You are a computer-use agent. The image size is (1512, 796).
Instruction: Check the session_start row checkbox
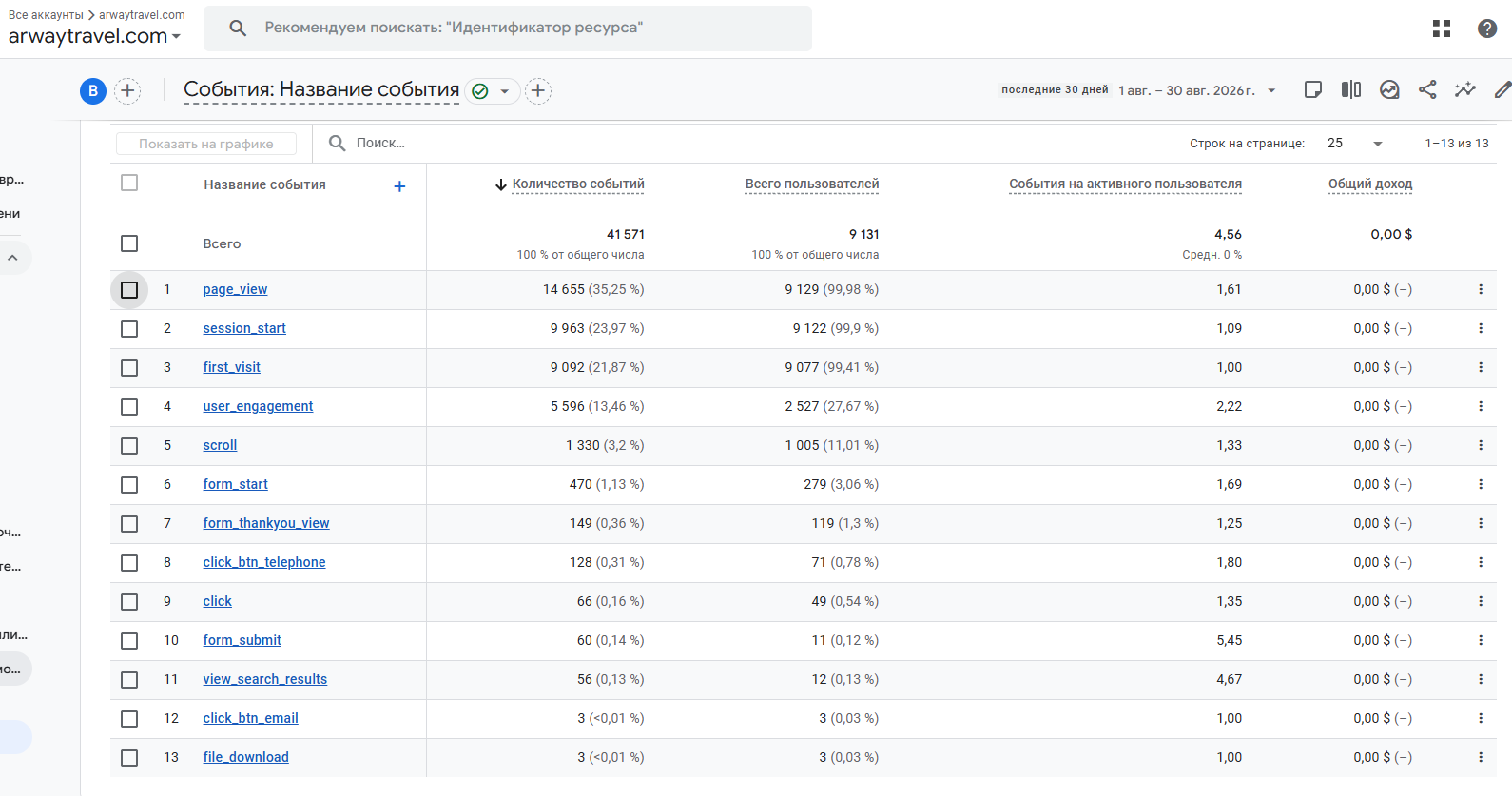pos(129,329)
